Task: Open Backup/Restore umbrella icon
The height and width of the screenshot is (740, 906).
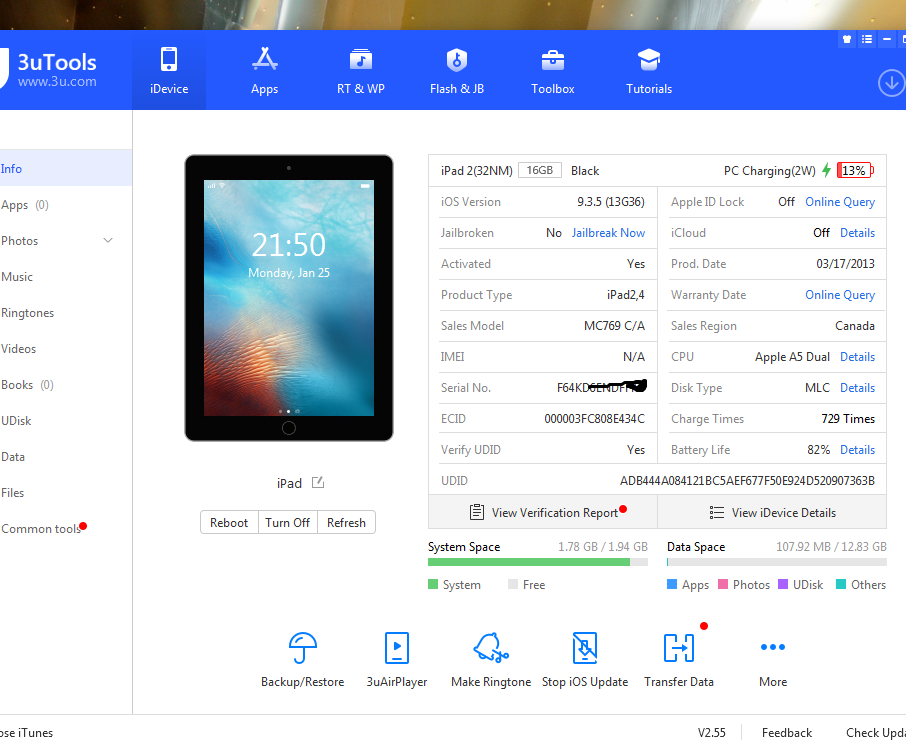Action: click(303, 648)
